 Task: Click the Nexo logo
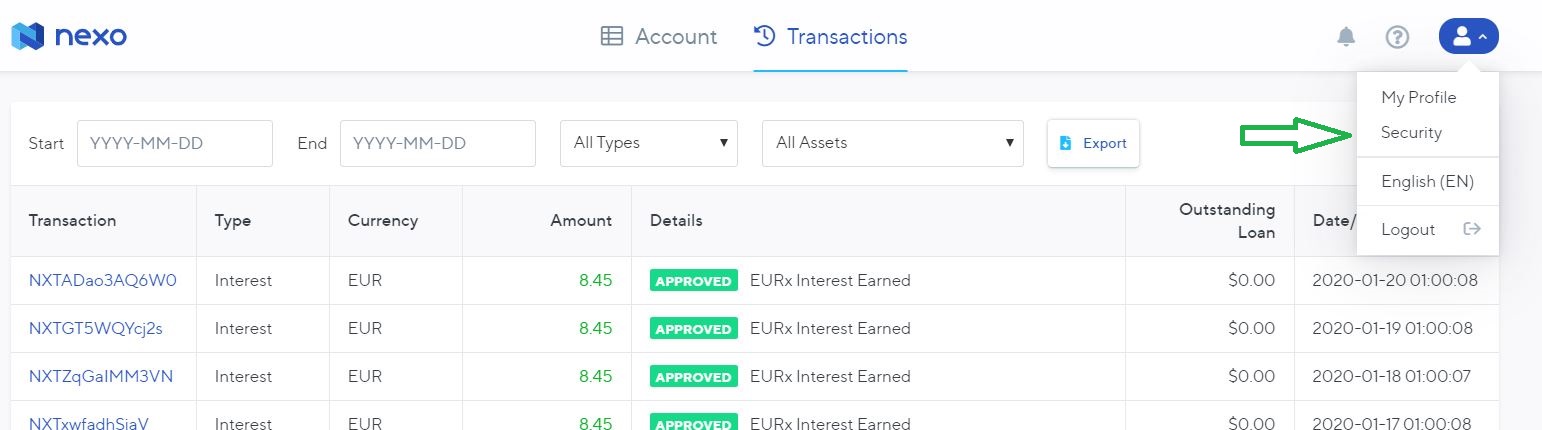(69, 37)
